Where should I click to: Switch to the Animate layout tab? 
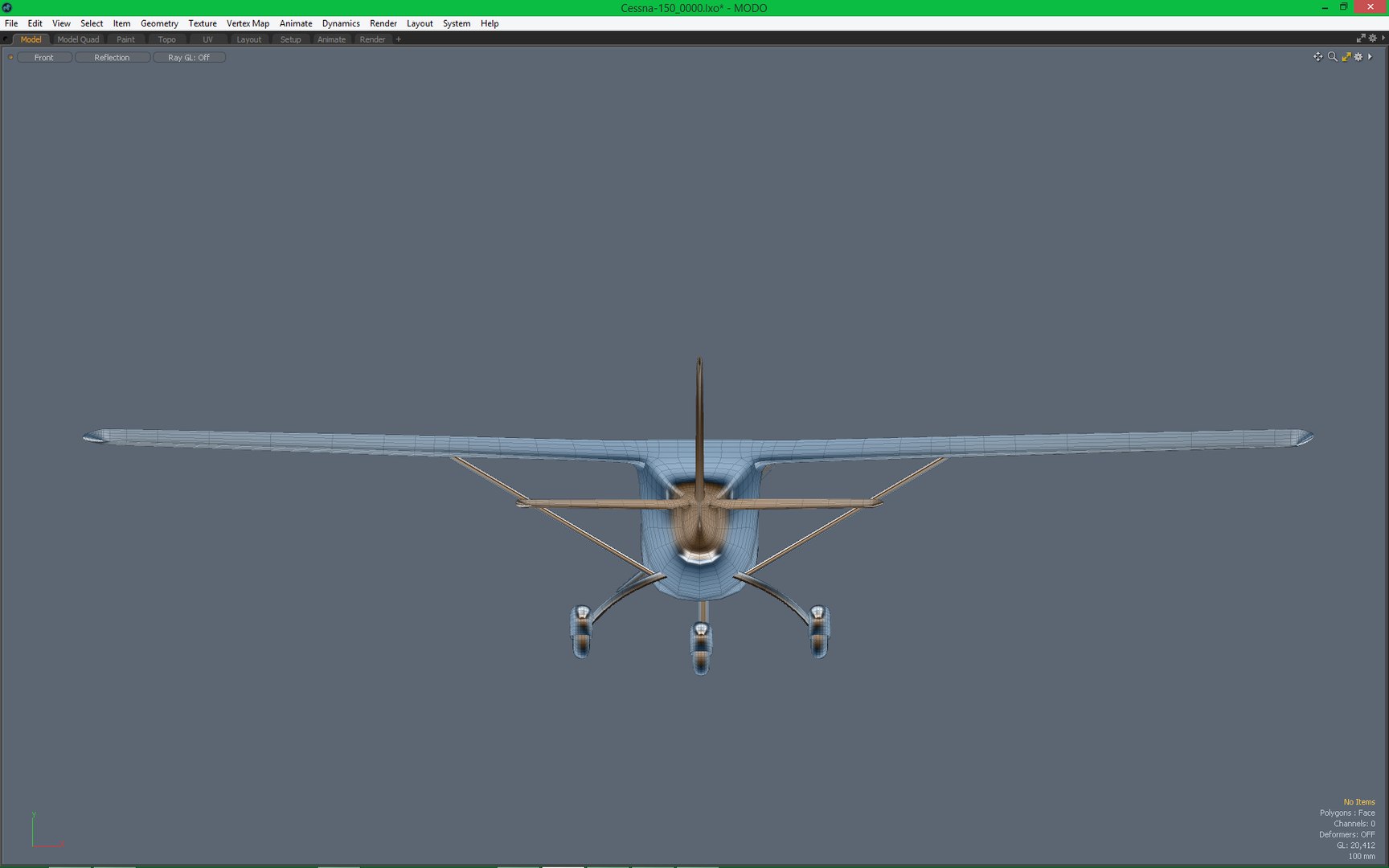pos(331,39)
